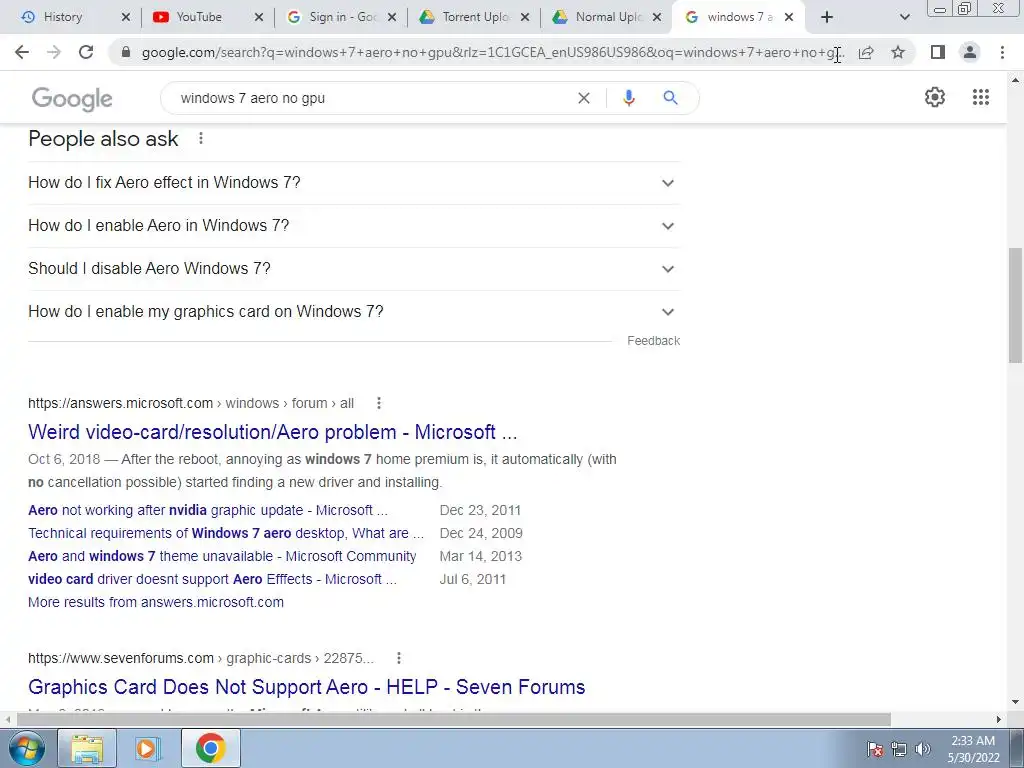Screen dimensions: 1024x768
Task: Open Technical requirements of Windows 7 aero link
Action: [x=226, y=533]
